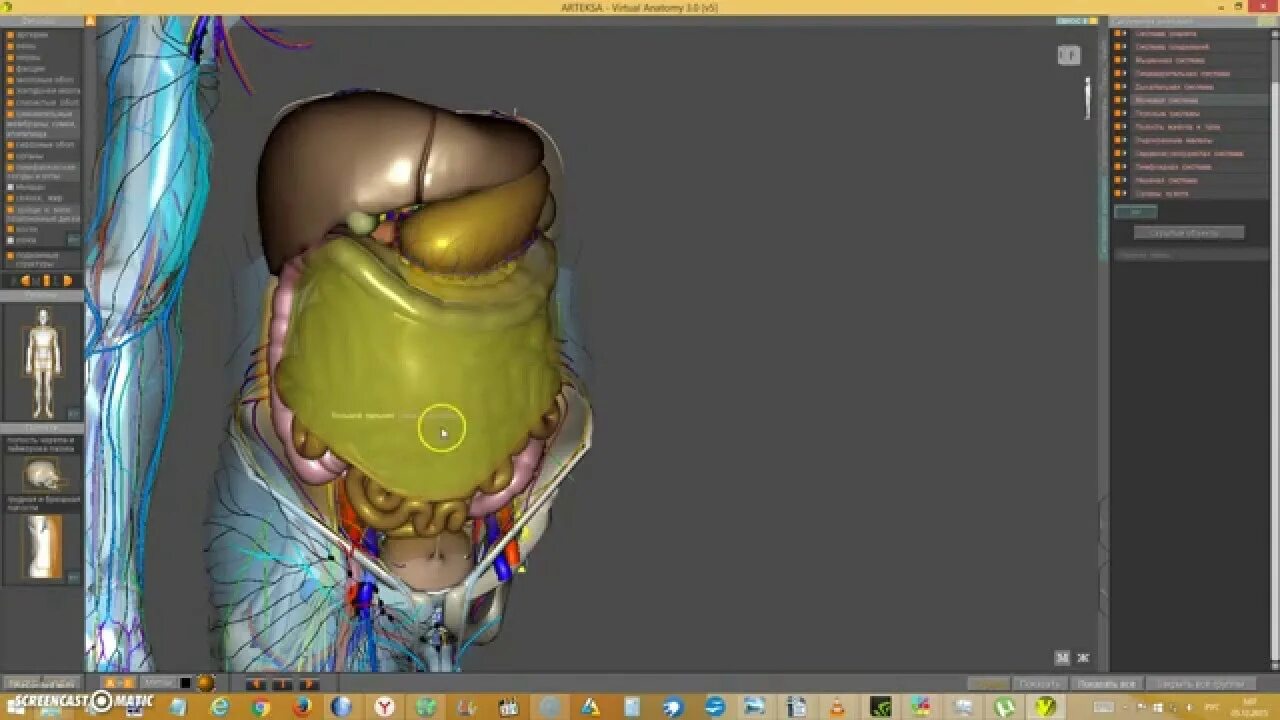The height and width of the screenshot is (720, 1280).
Task: Enable the unchecked кожа layer checkbox
Action: [10, 240]
